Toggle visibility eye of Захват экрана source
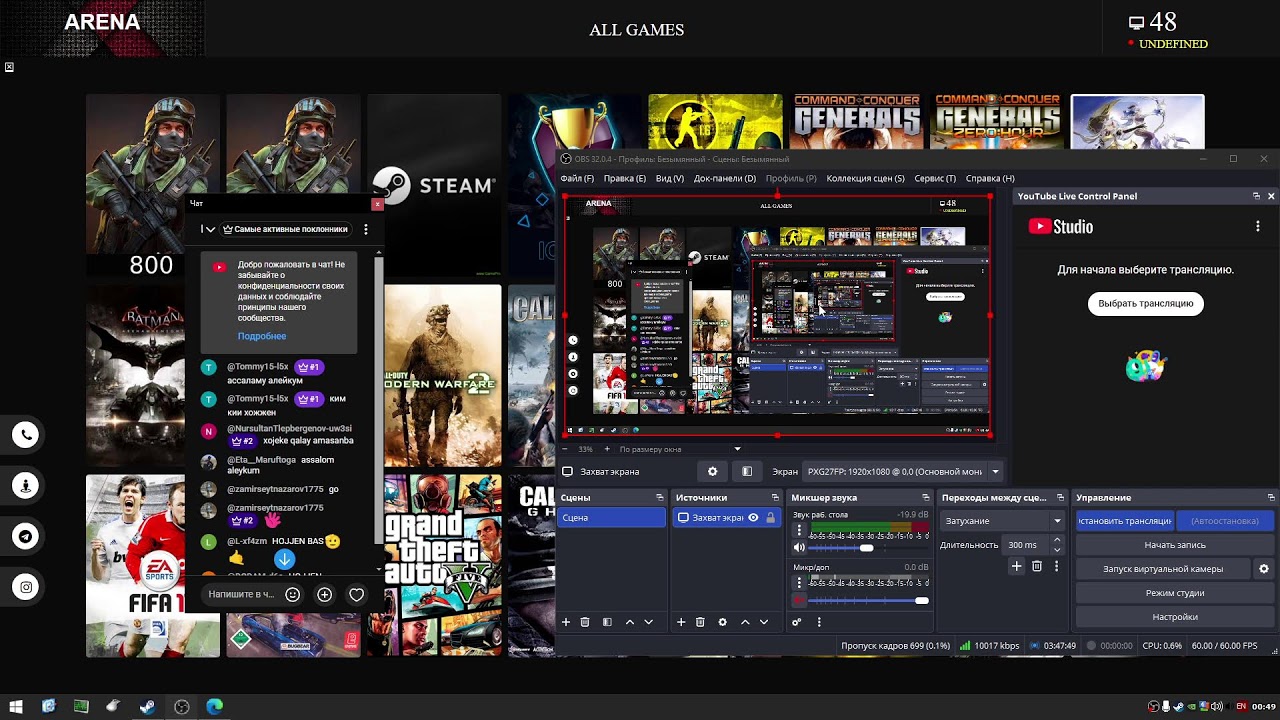 (x=753, y=517)
